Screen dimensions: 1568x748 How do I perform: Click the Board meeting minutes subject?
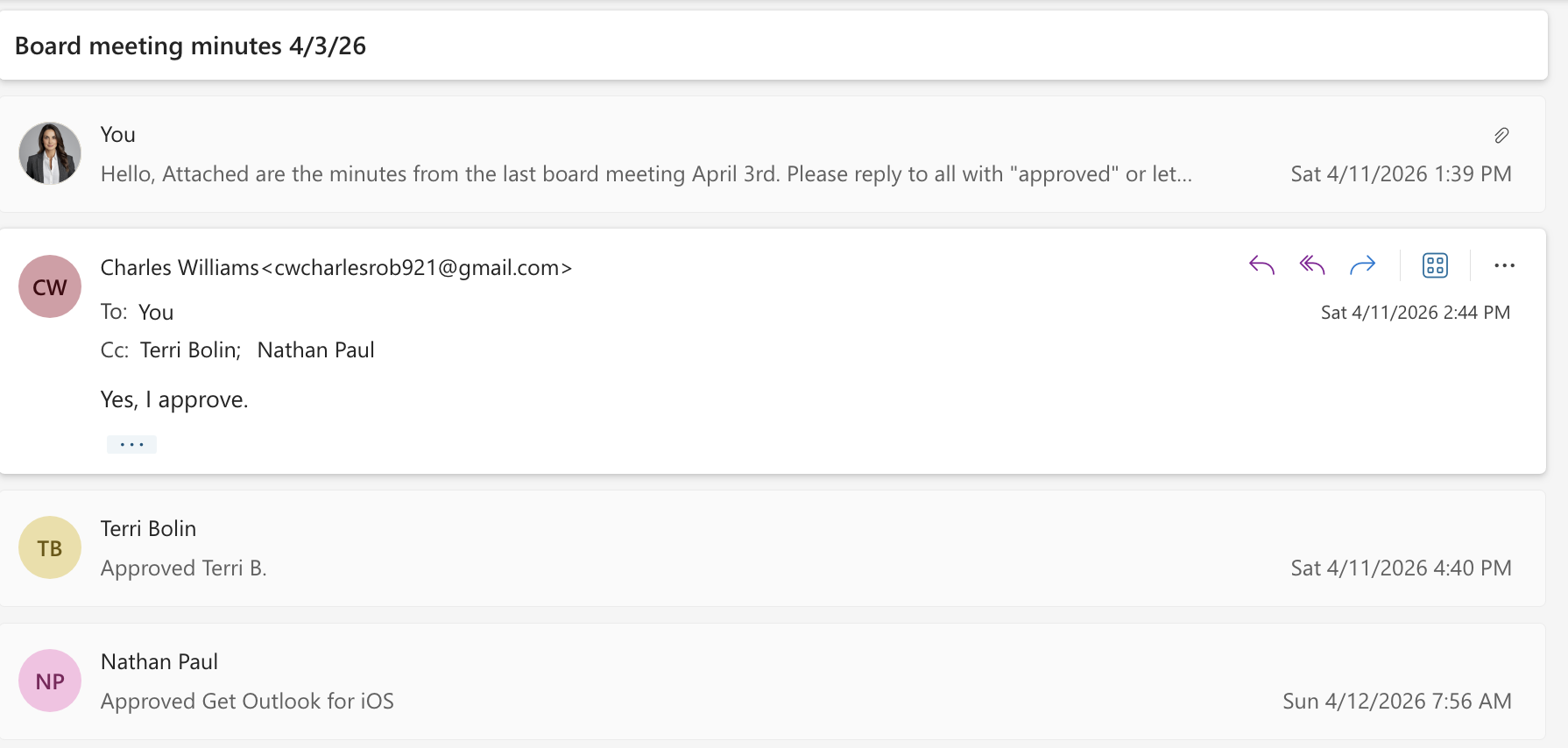(x=190, y=46)
